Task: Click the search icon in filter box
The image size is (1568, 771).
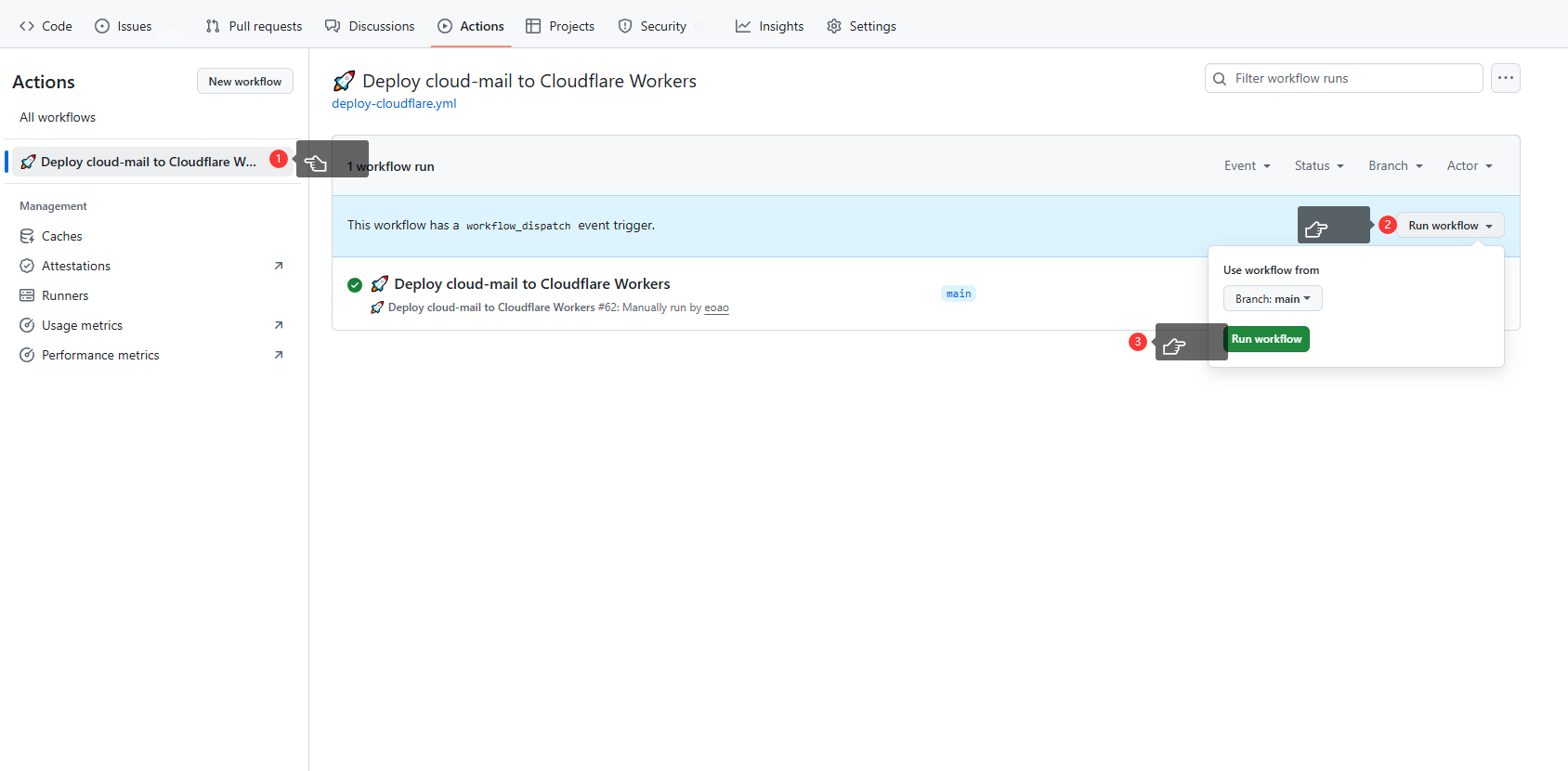Action: tap(1220, 79)
